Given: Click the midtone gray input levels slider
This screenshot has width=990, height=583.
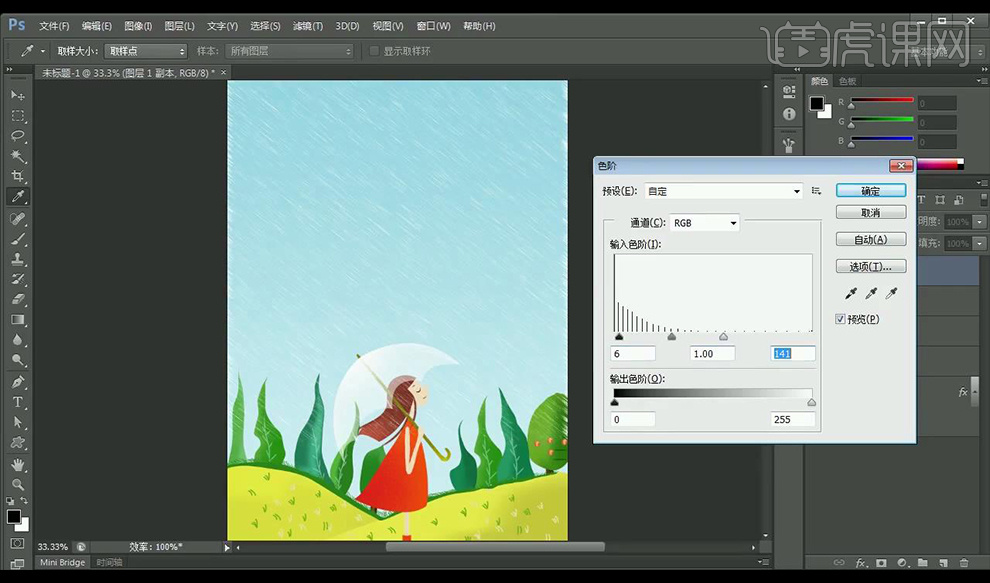Looking at the screenshot, I should click(671, 337).
